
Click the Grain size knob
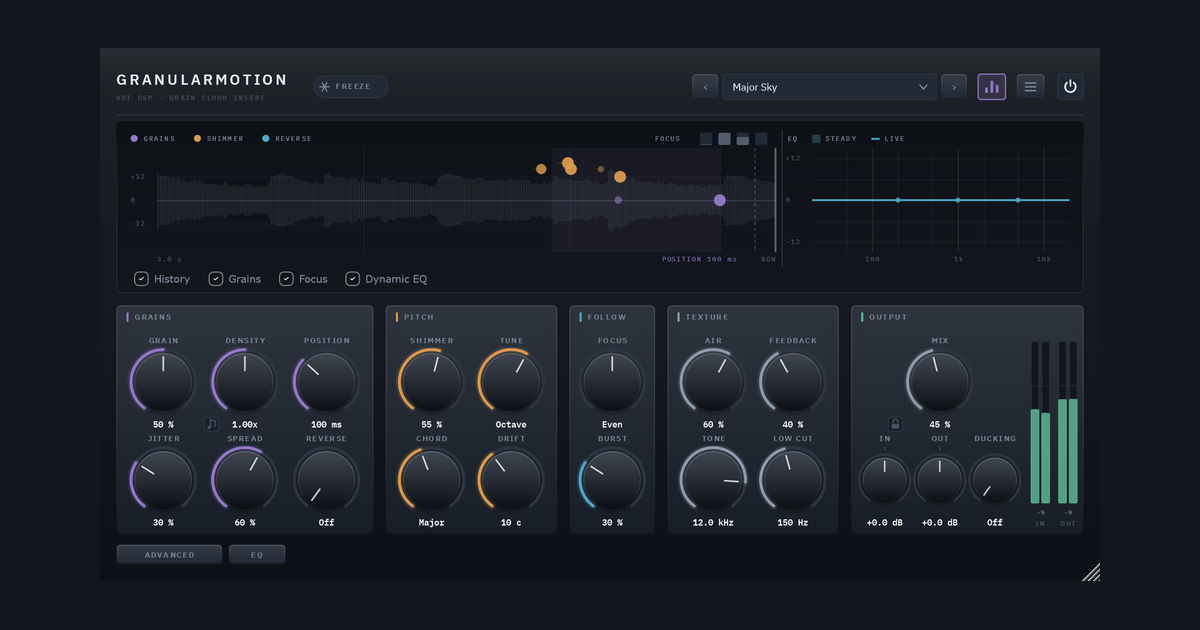click(163, 381)
